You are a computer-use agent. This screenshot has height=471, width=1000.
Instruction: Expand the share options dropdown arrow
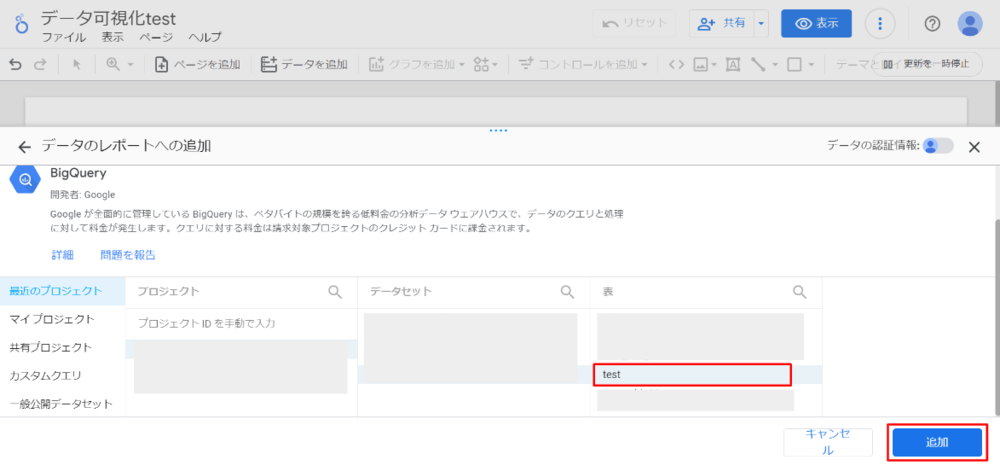[761, 24]
